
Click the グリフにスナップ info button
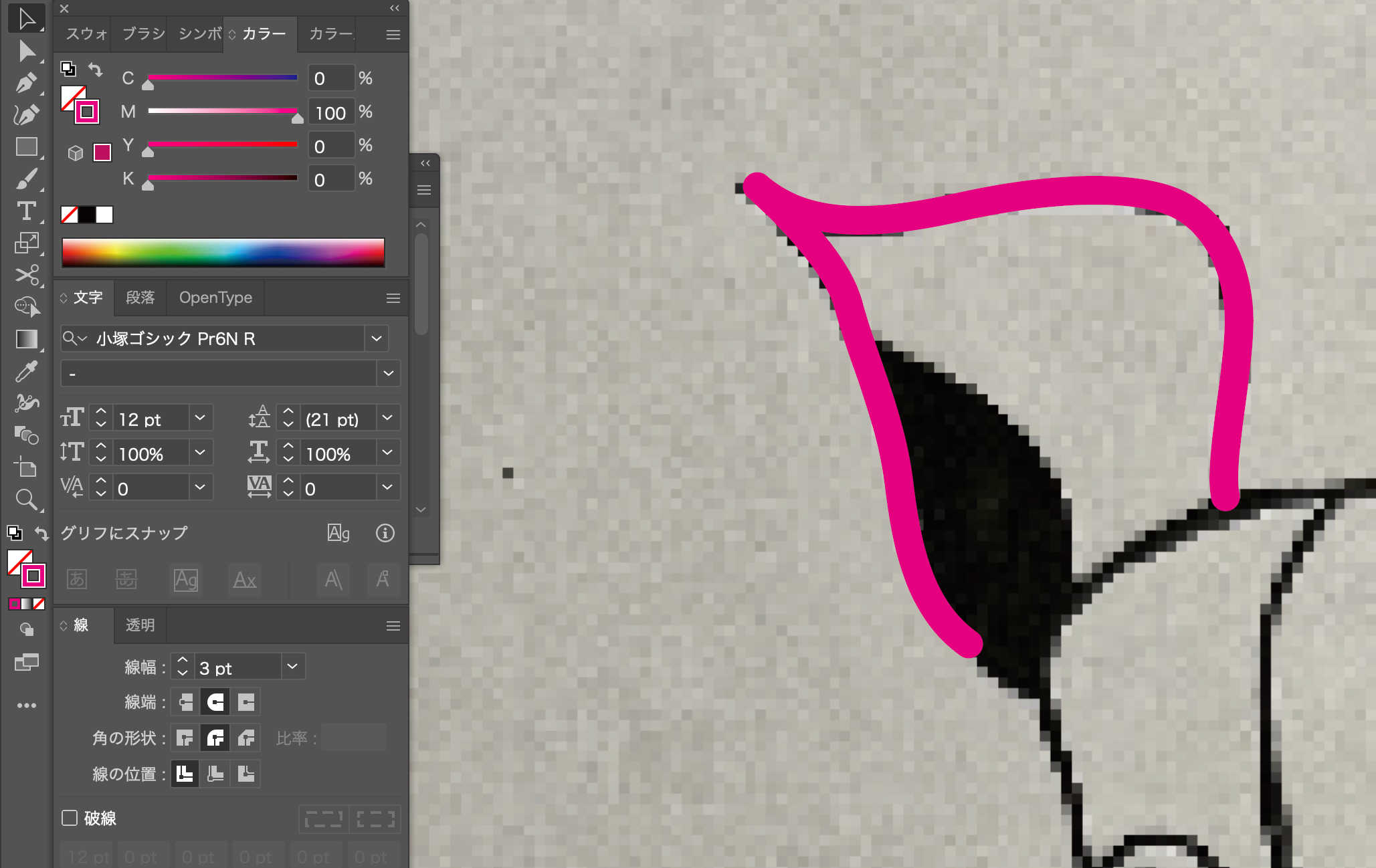tap(385, 533)
